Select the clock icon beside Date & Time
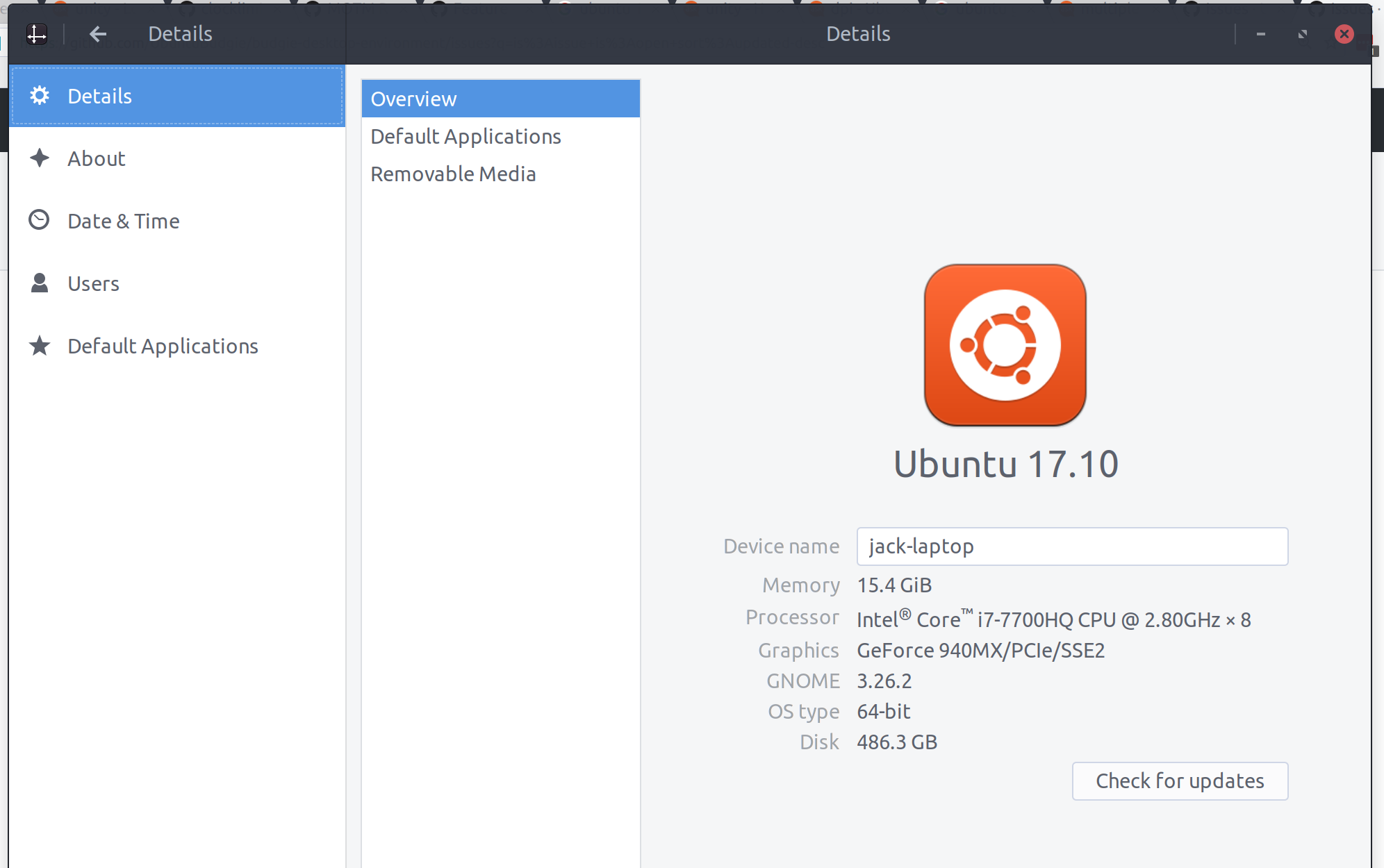1384x868 pixels. pyautogui.click(x=40, y=220)
